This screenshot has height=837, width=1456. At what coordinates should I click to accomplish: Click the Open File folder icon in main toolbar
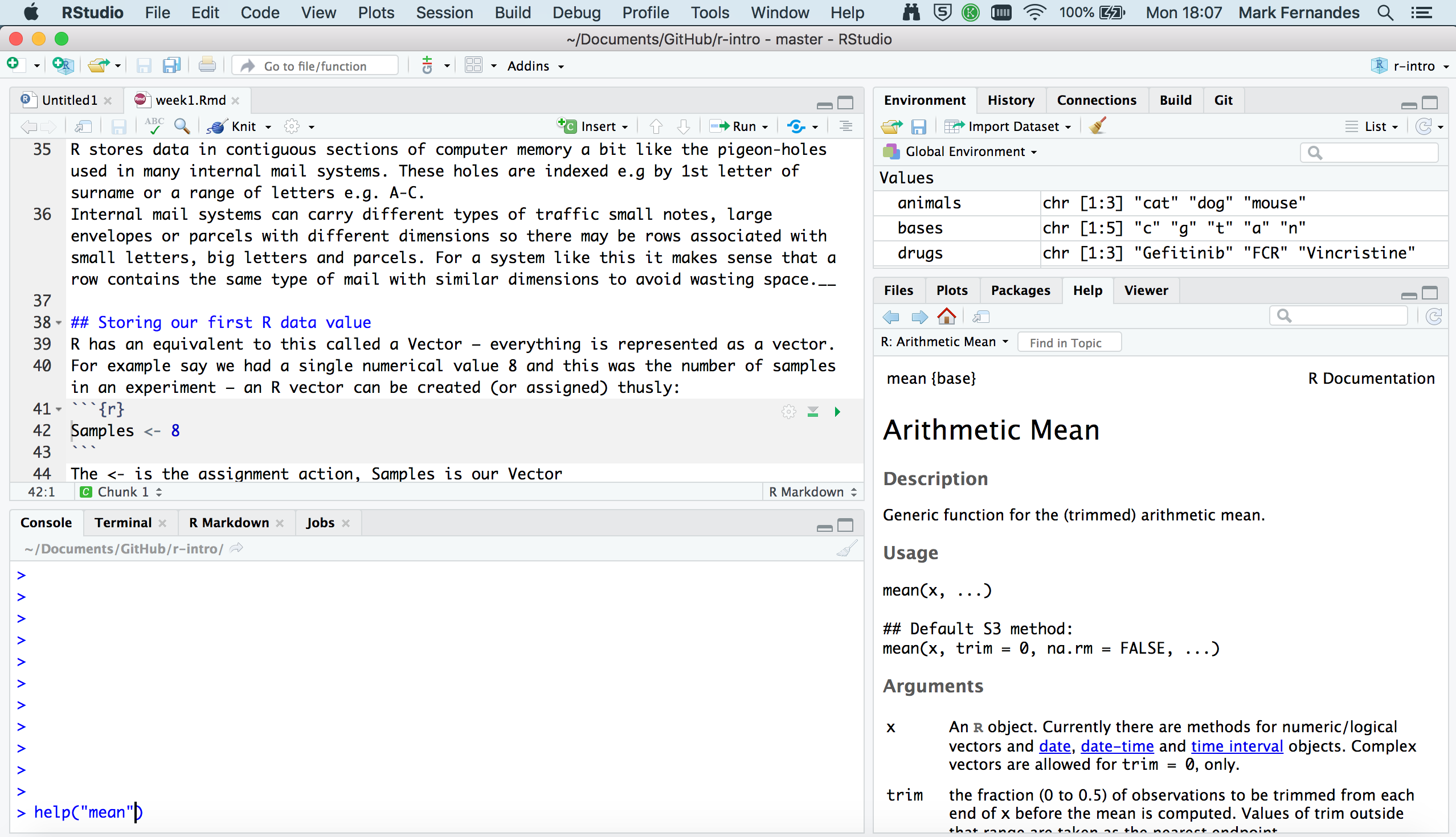(99, 65)
